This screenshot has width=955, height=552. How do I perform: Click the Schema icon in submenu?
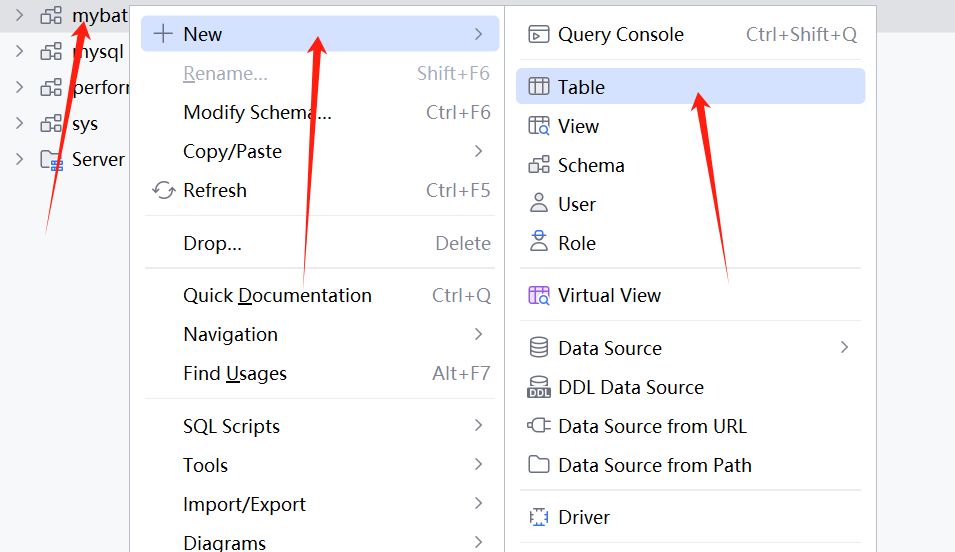coord(538,165)
